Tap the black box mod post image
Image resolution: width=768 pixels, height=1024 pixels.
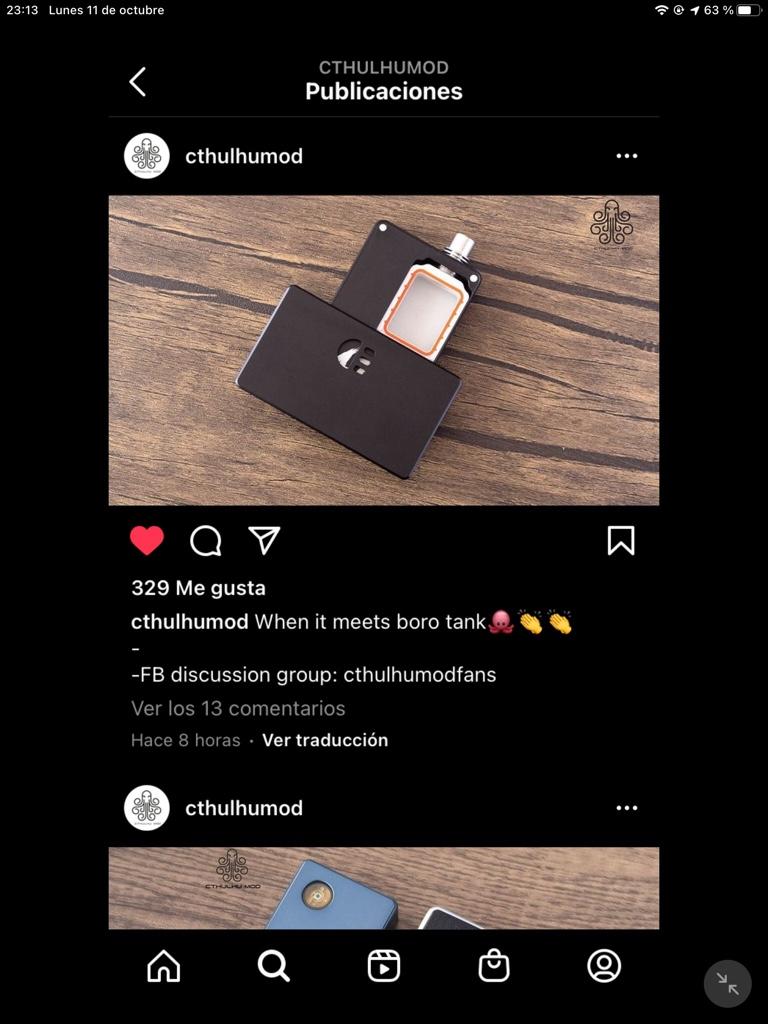pyautogui.click(x=384, y=351)
